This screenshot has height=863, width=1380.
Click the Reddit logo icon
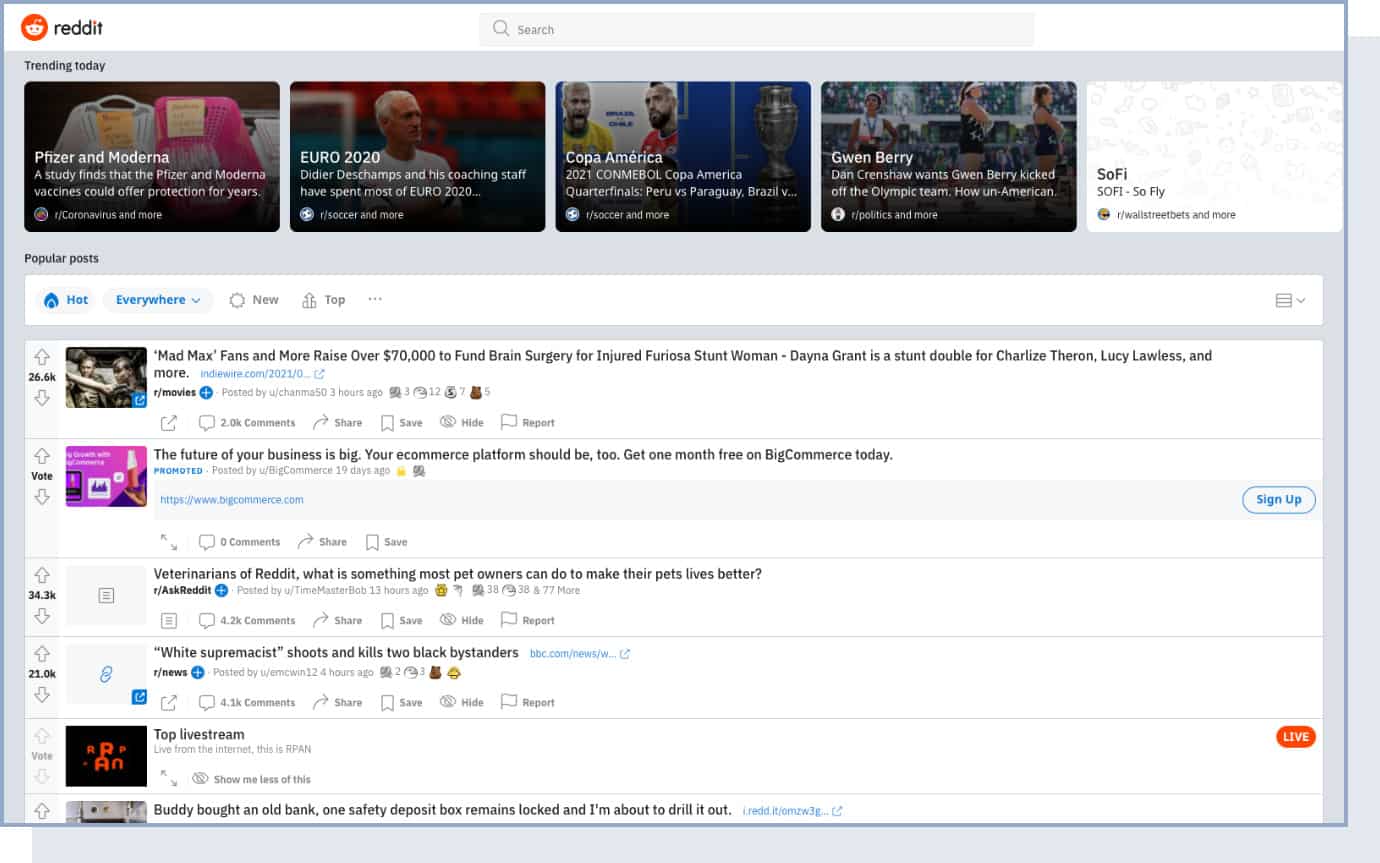tap(34, 28)
